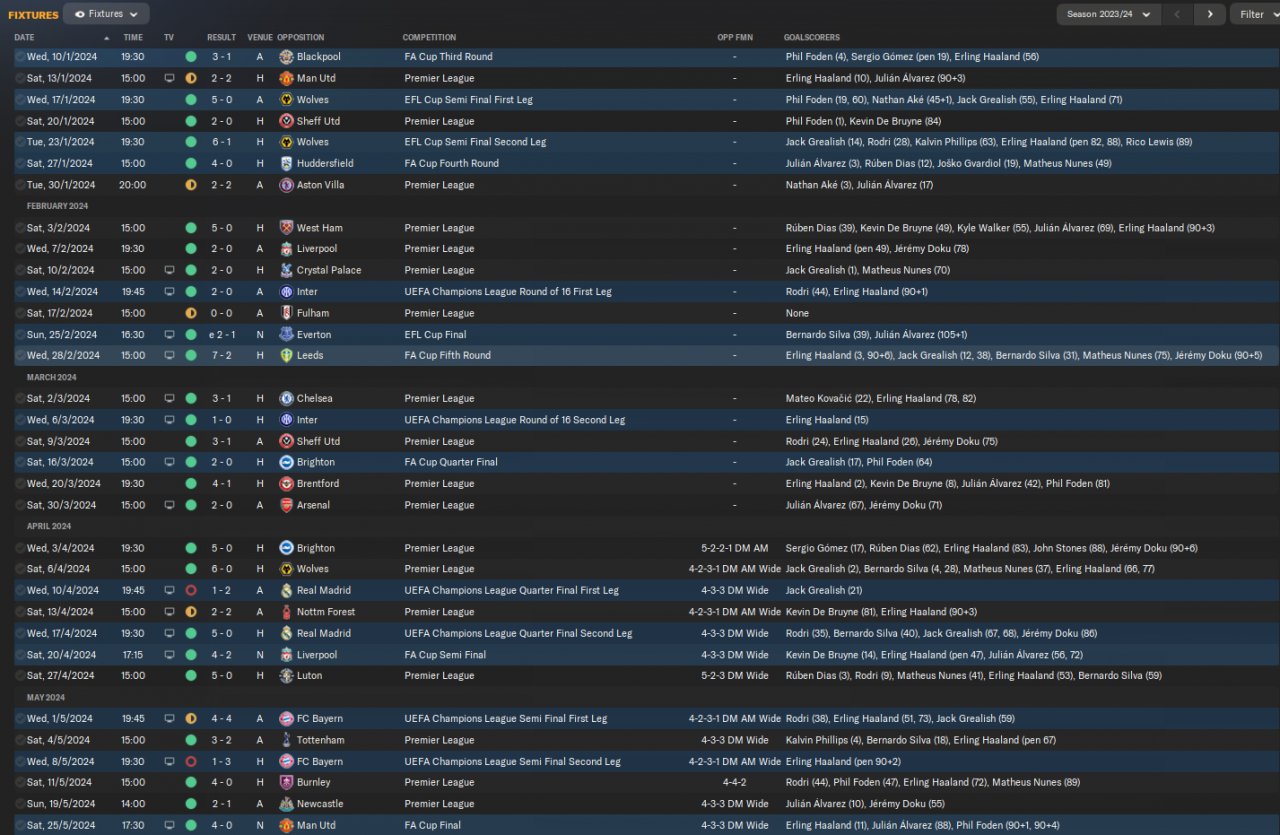Click the Blackpool club badge
The image size is (1280, 835).
pyautogui.click(x=286, y=57)
